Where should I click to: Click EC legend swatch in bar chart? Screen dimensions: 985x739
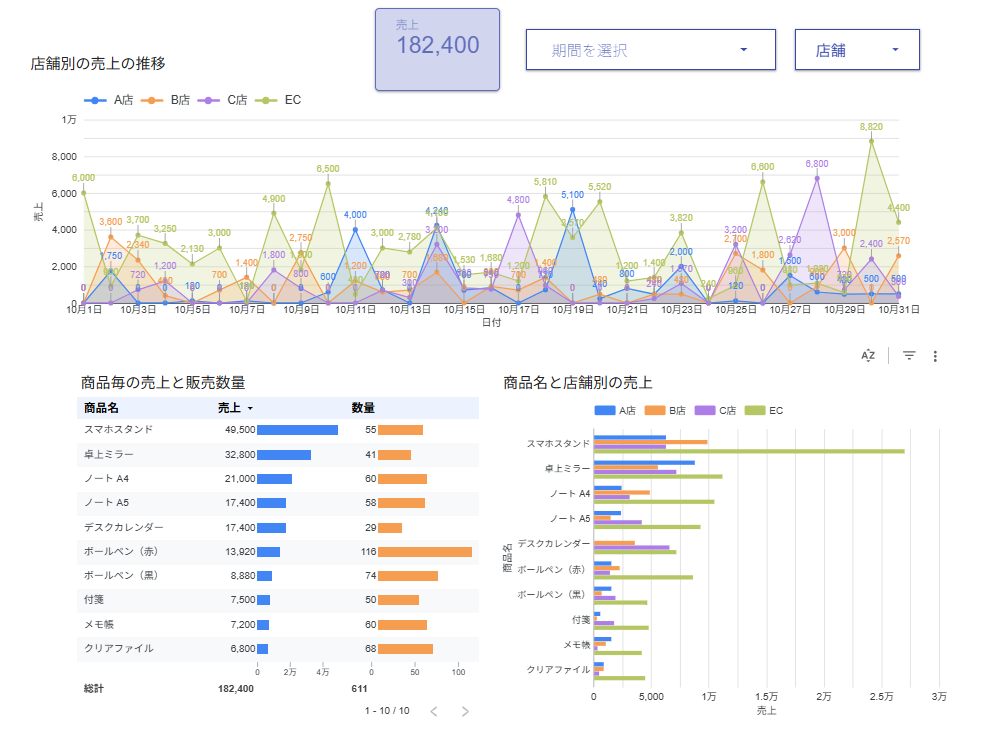[x=754, y=410]
